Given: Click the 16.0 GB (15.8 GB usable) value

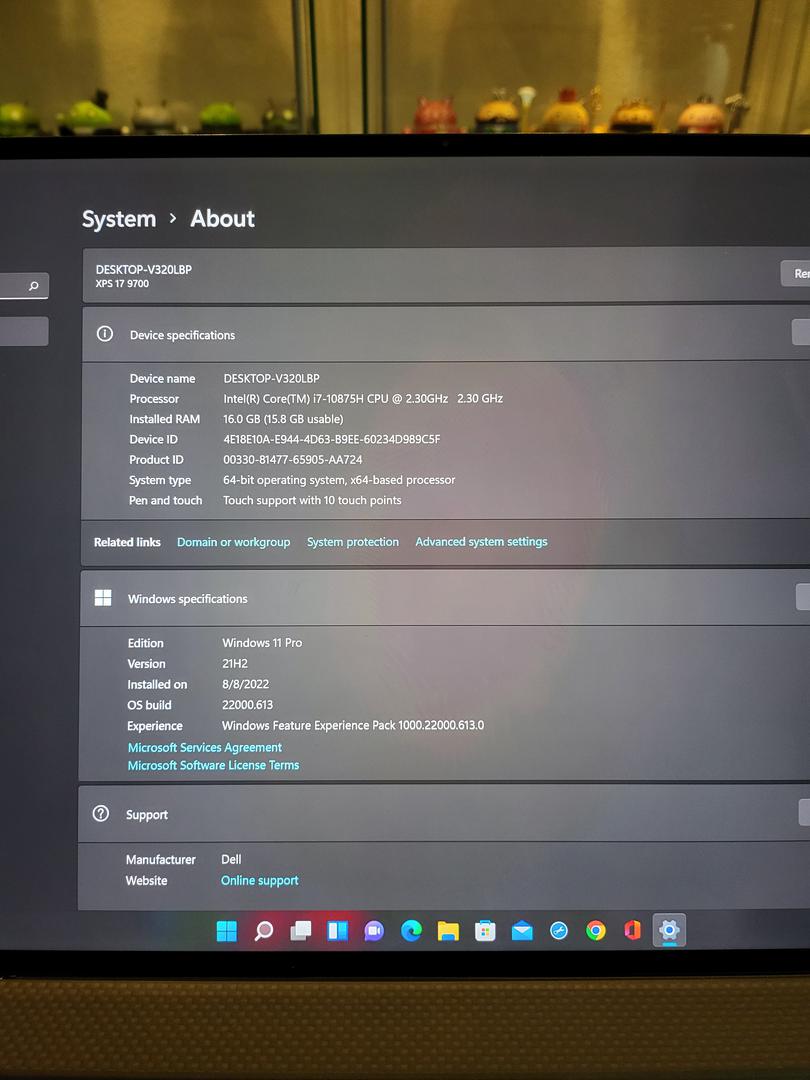Looking at the screenshot, I should click(283, 419).
